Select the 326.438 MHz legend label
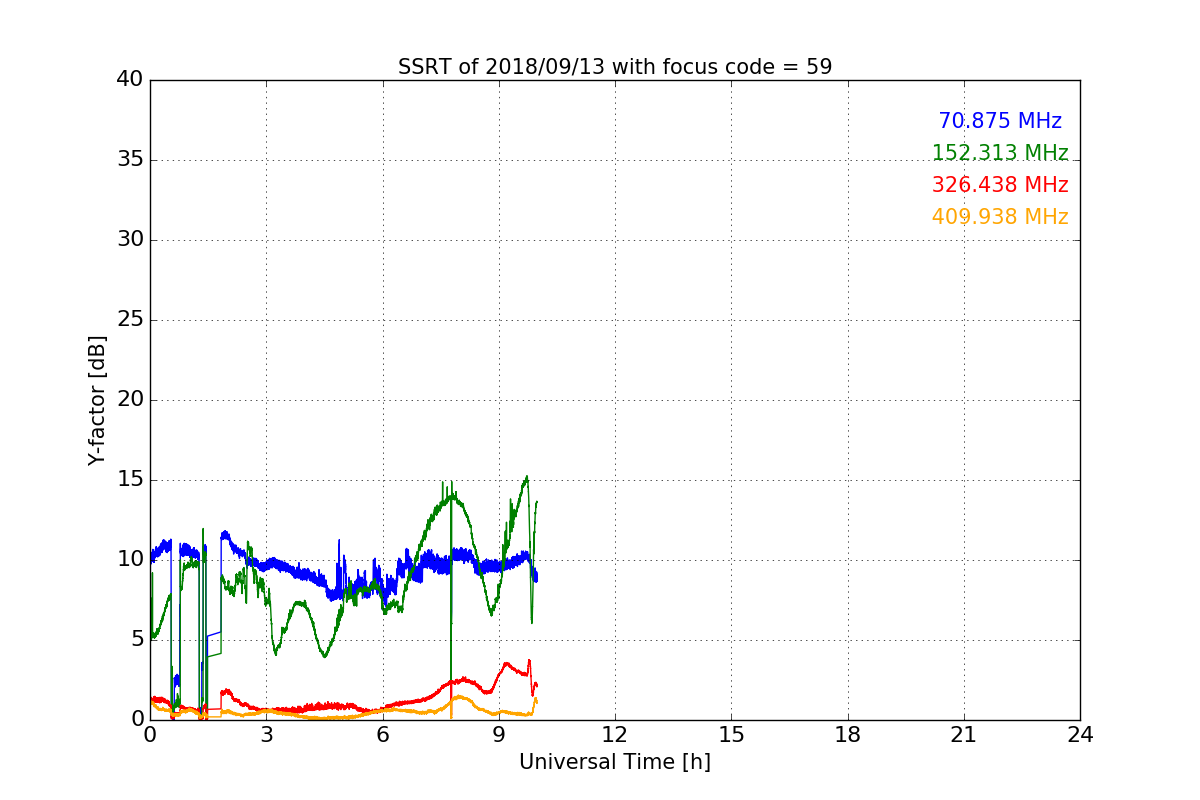This screenshot has width=1200, height=800. tap(1000, 185)
